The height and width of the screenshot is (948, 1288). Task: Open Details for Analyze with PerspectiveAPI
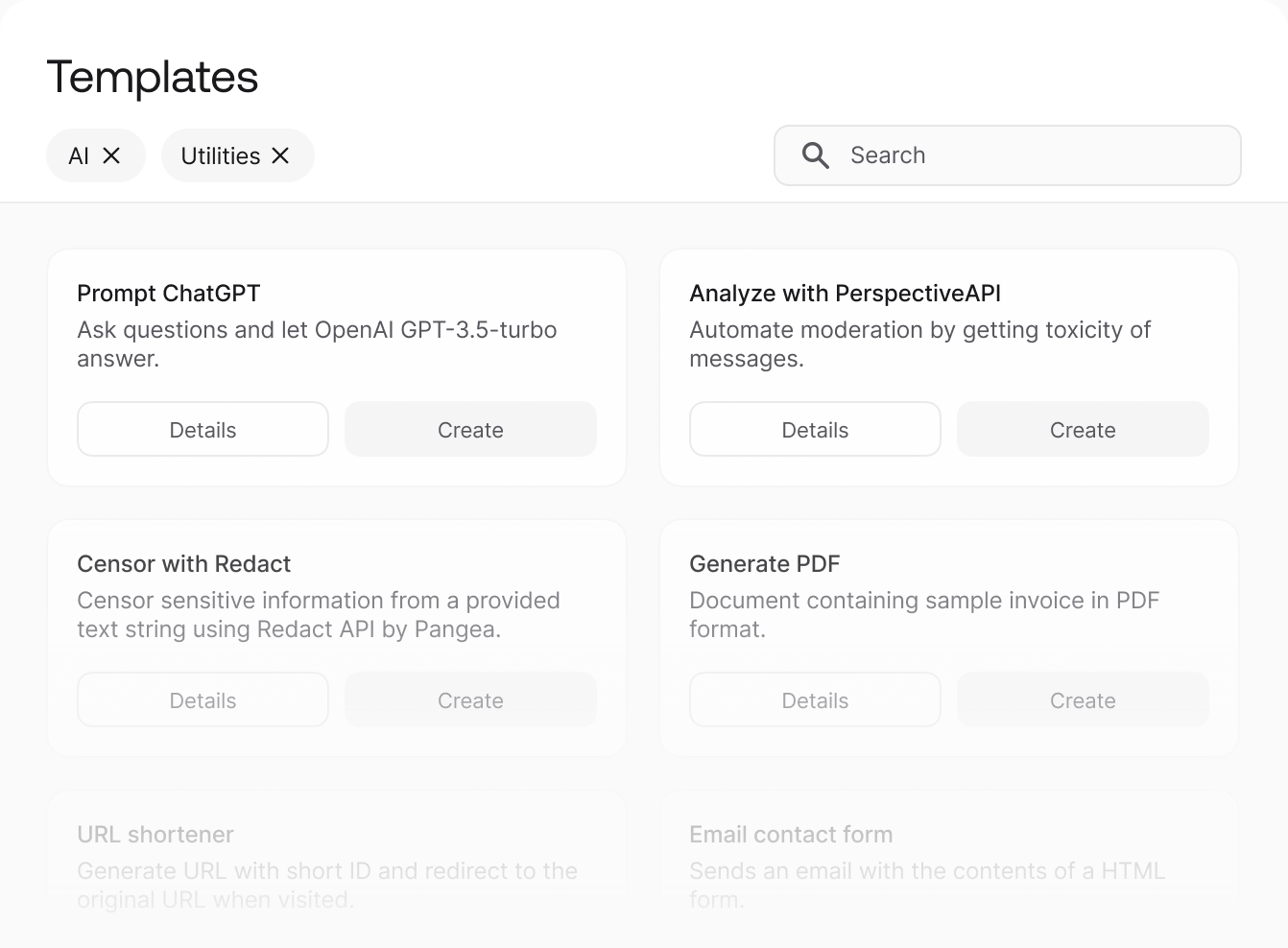[815, 430]
